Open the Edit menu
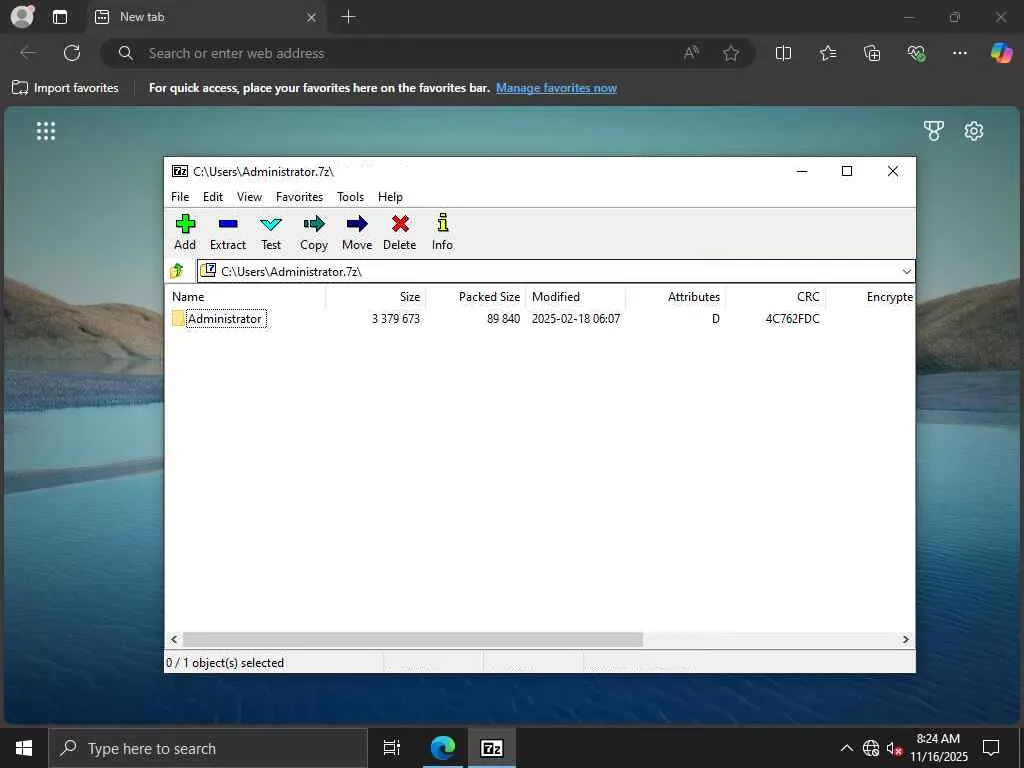The image size is (1024, 768). [x=213, y=197]
